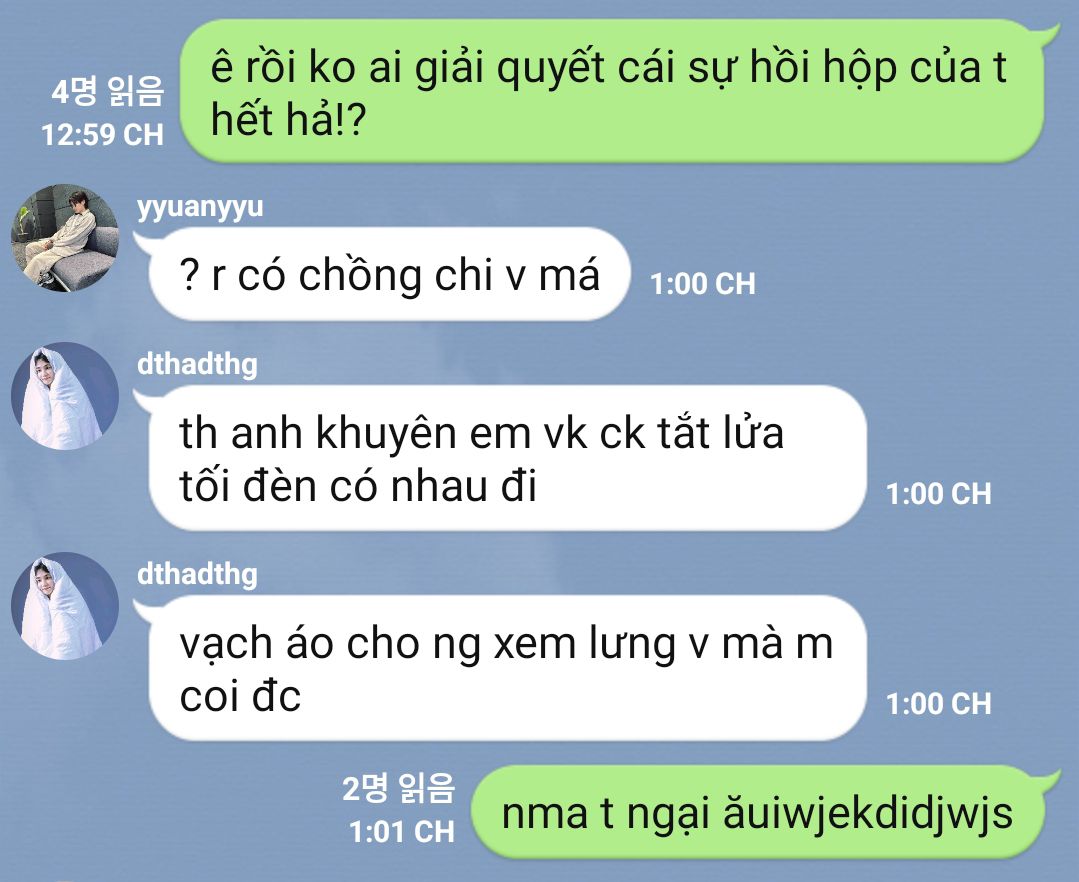1079x882 pixels.
Task: Click the yyuanyyu username label
Action: click(x=200, y=206)
